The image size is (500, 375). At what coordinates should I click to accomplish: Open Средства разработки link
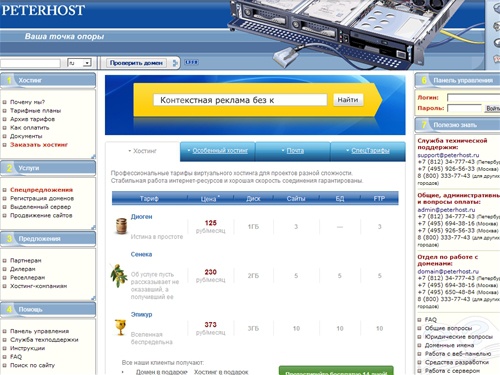tap(457, 362)
